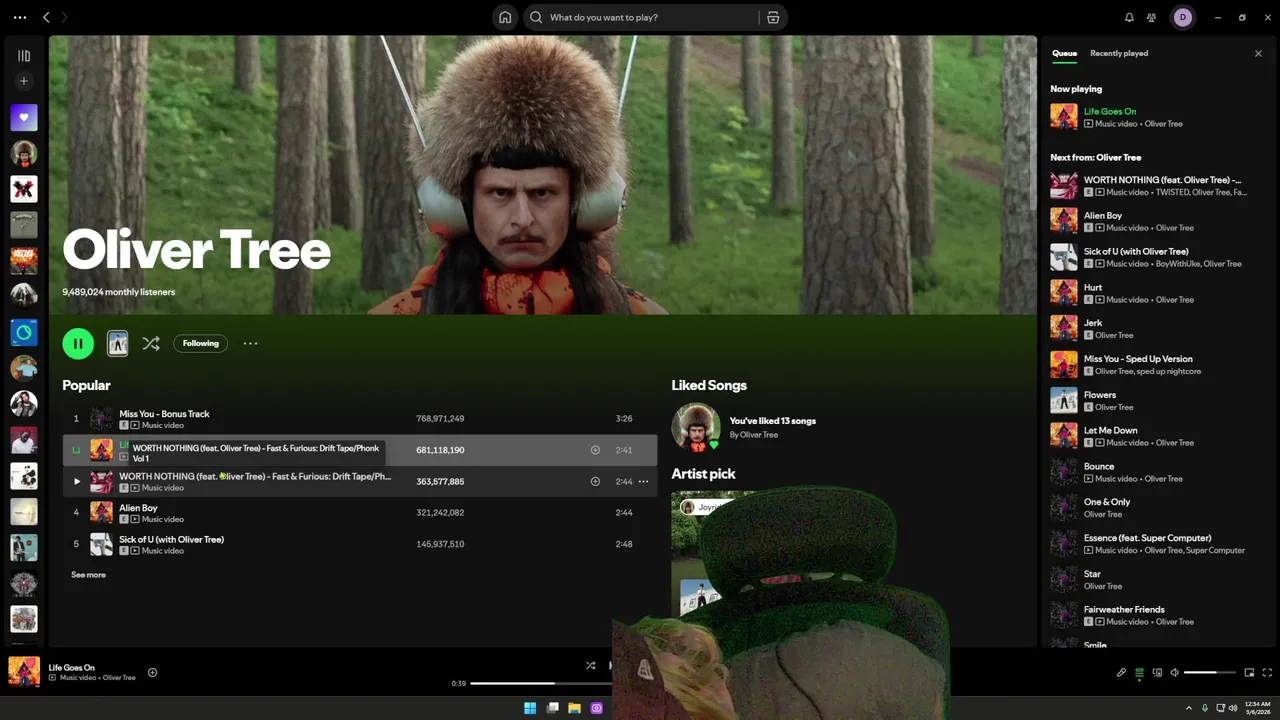Toggle shuffle in the bottom player
This screenshot has height=720, width=1280.
pyautogui.click(x=590, y=665)
